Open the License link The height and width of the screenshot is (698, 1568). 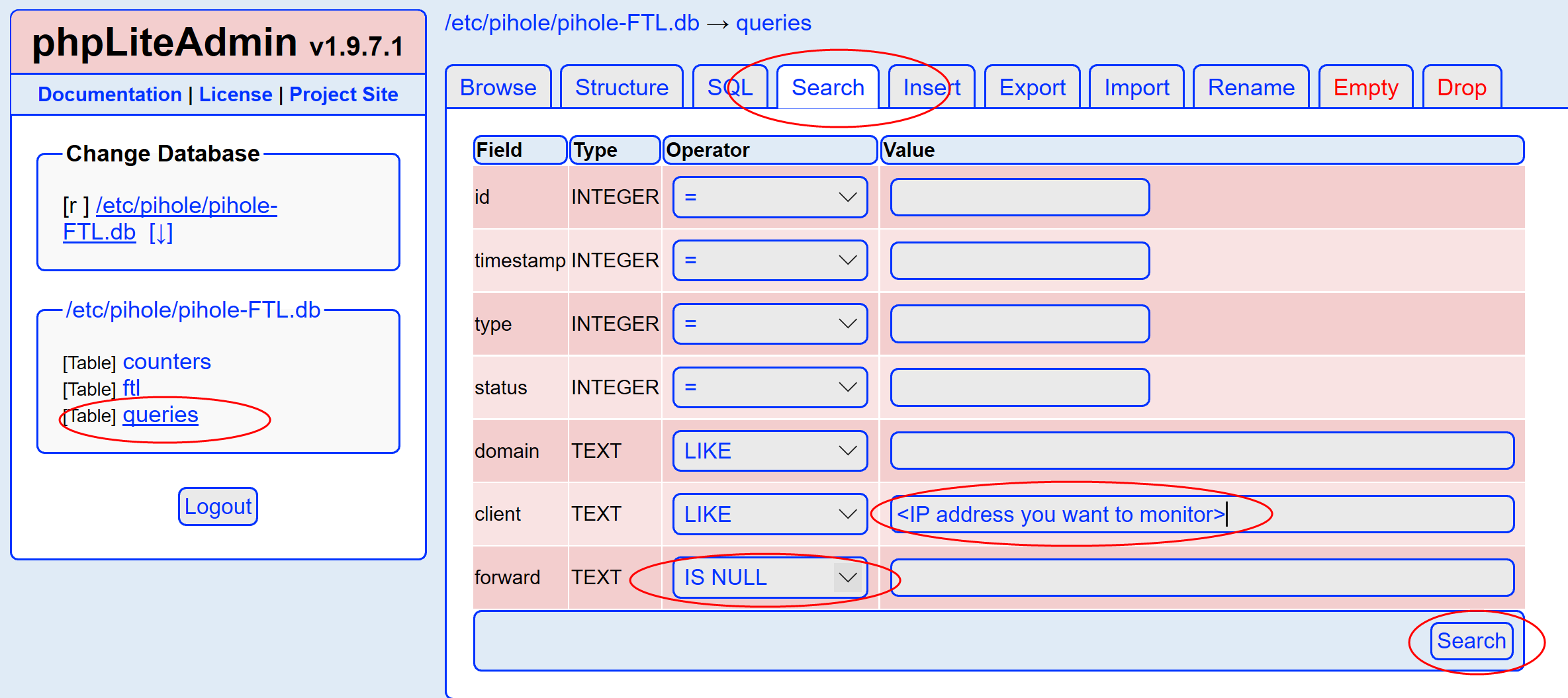pos(236,95)
